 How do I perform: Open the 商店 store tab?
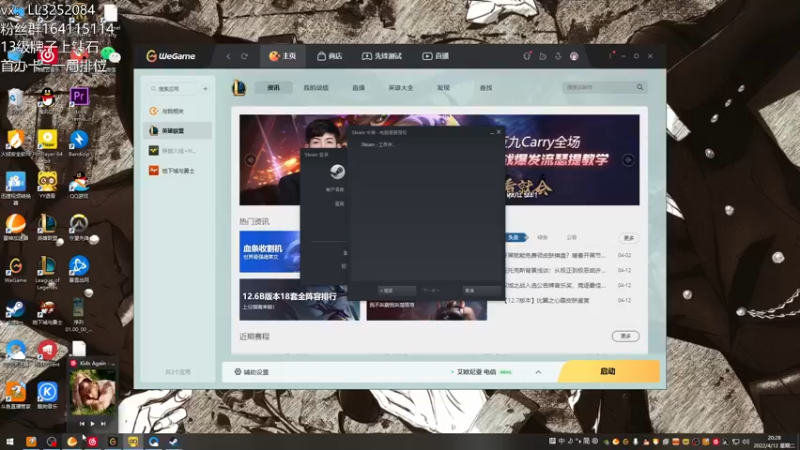tap(330, 56)
